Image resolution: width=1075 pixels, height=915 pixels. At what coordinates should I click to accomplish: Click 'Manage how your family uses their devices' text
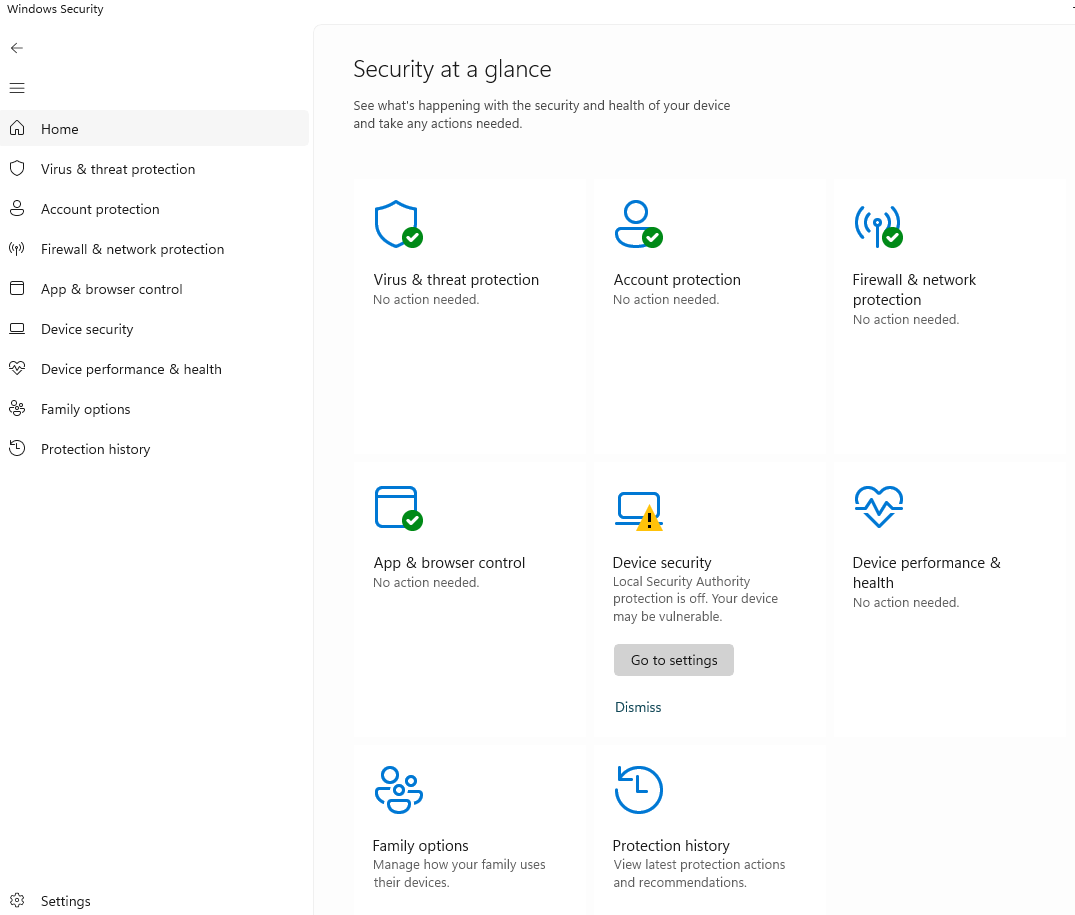tap(459, 873)
